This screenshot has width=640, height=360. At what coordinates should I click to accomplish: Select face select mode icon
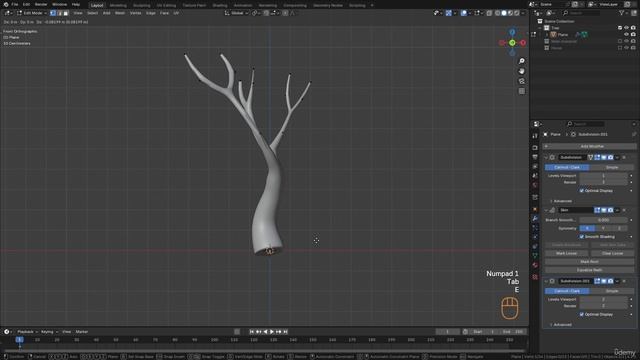pos(66,13)
